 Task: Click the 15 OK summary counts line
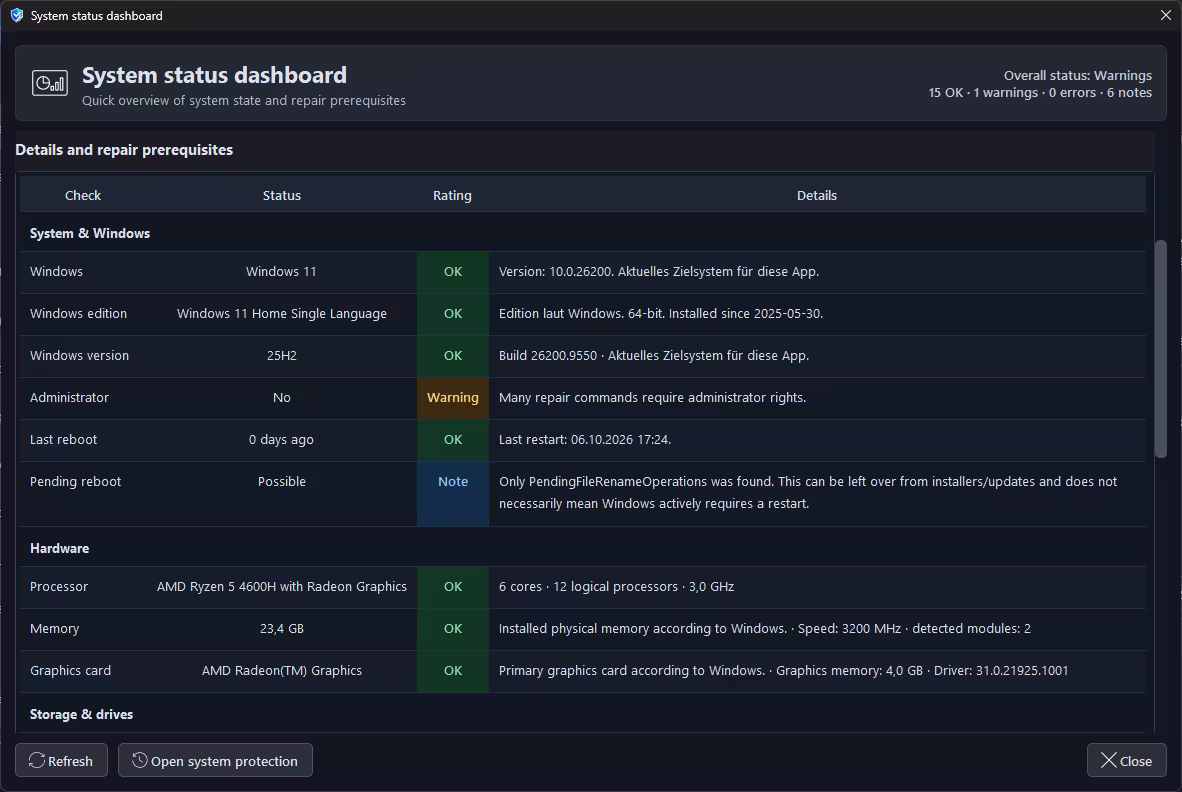(x=1040, y=93)
